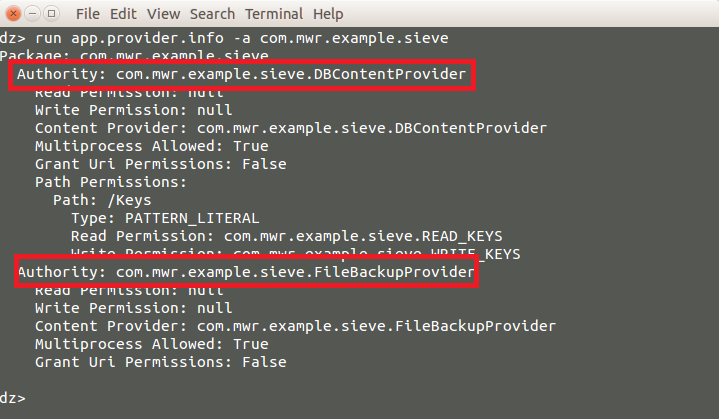The image size is (719, 419).
Task: Open the File menu
Action: (x=88, y=14)
